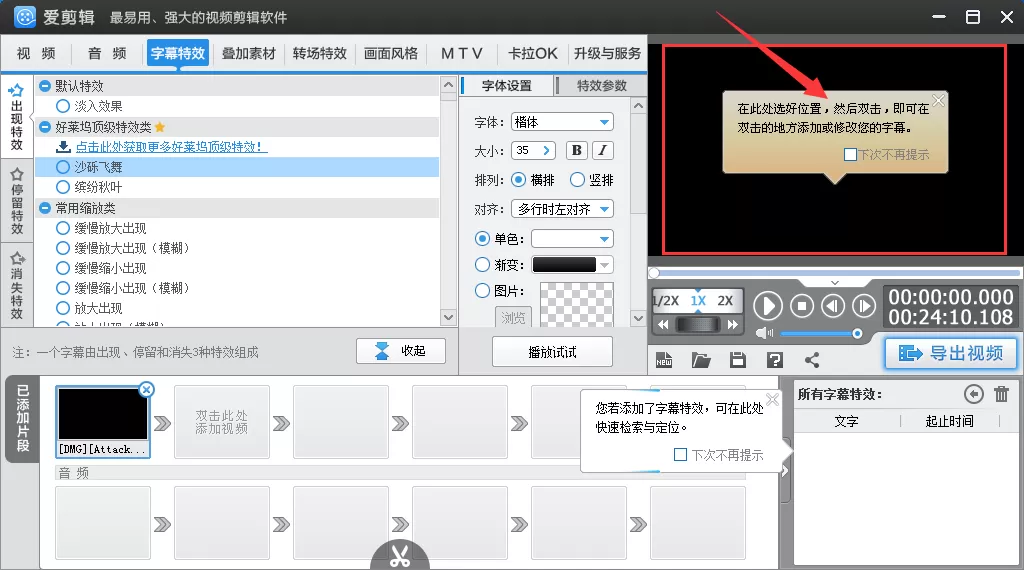Viewport: 1024px width, 570px height.
Task: Switch to the 画面风格 tab
Action: click(391, 54)
